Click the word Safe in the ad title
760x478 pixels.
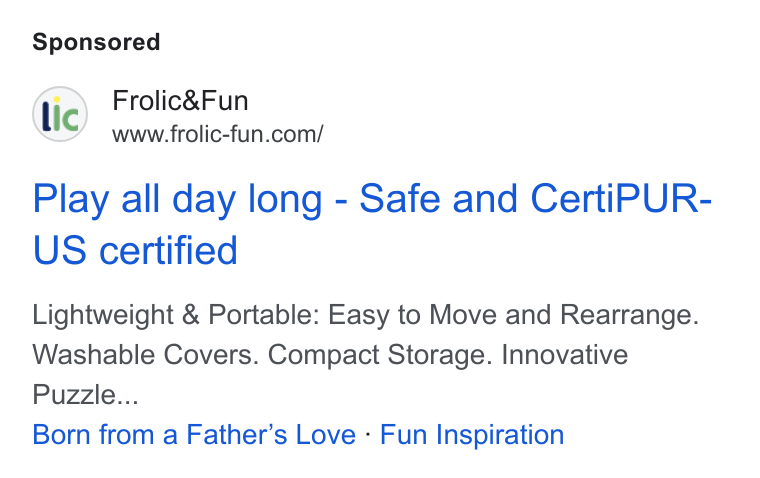[399, 199]
